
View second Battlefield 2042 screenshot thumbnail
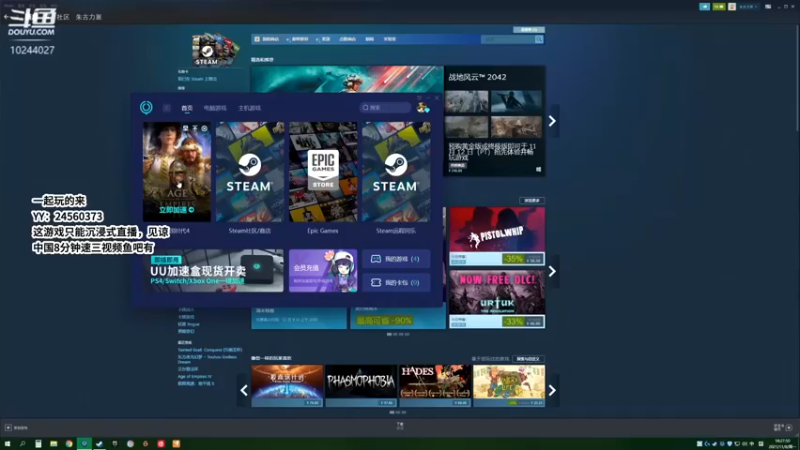516,102
